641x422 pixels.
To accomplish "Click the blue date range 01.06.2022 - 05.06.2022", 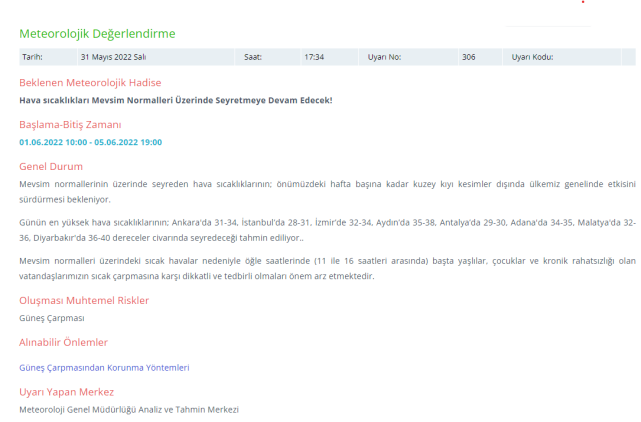I will 90,142.
